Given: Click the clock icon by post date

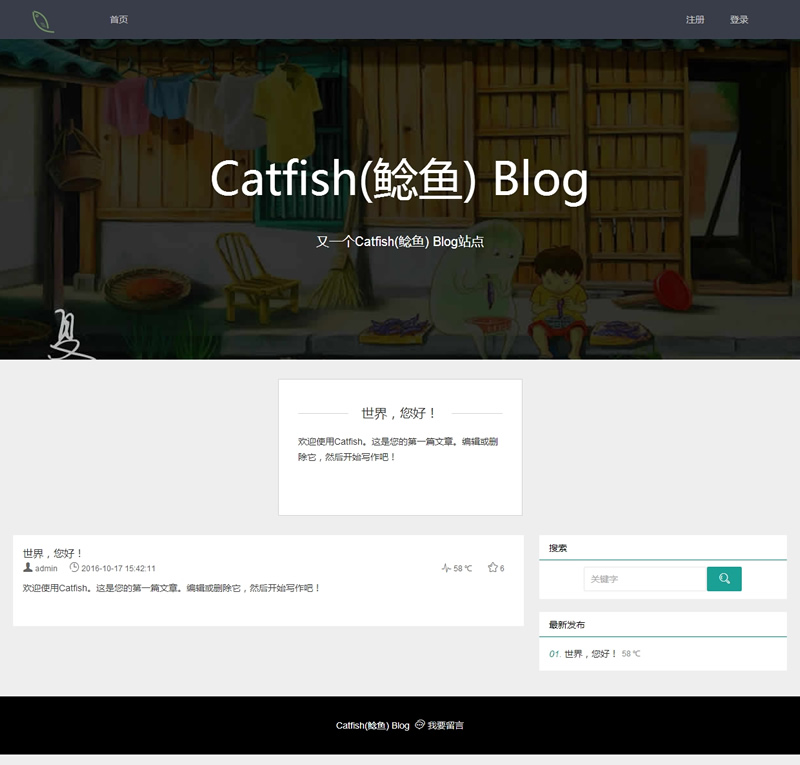Looking at the screenshot, I should [x=74, y=567].
